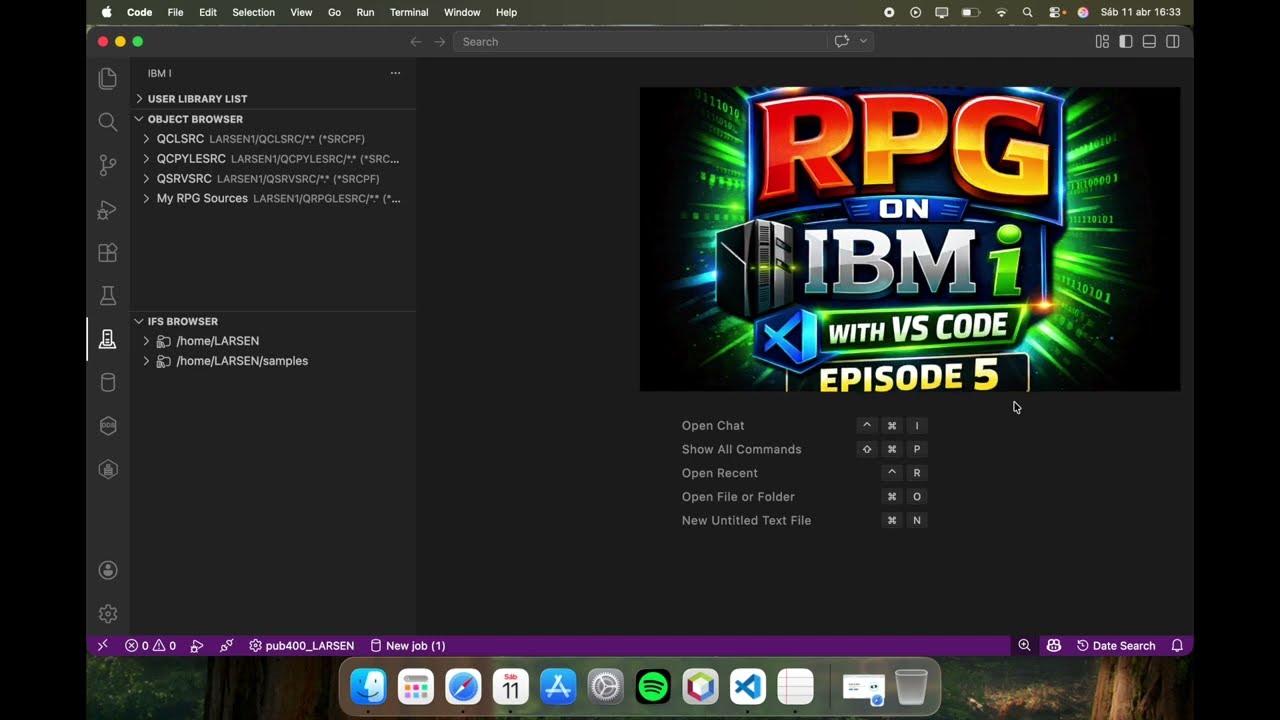The image size is (1280, 720).
Task: Click the zoom magnifier in status bar
Action: tap(1024, 646)
